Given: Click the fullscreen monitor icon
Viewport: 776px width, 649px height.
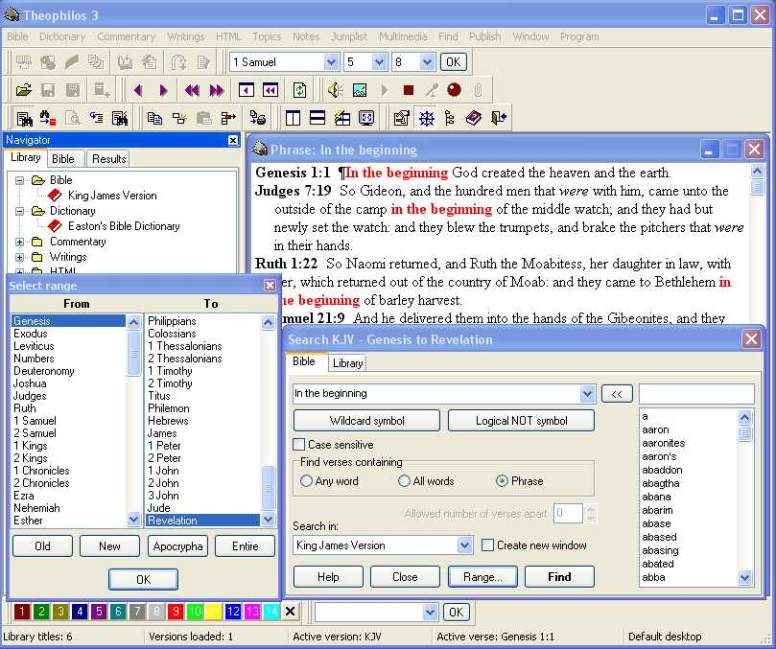Looking at the screenshot, I should (x=366, y=118).
